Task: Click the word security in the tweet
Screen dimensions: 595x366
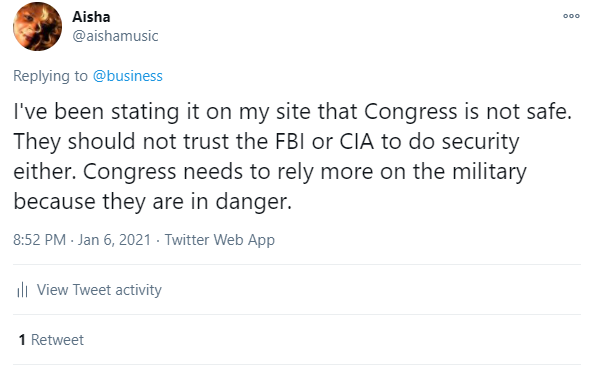Action: tap(480, 142)
